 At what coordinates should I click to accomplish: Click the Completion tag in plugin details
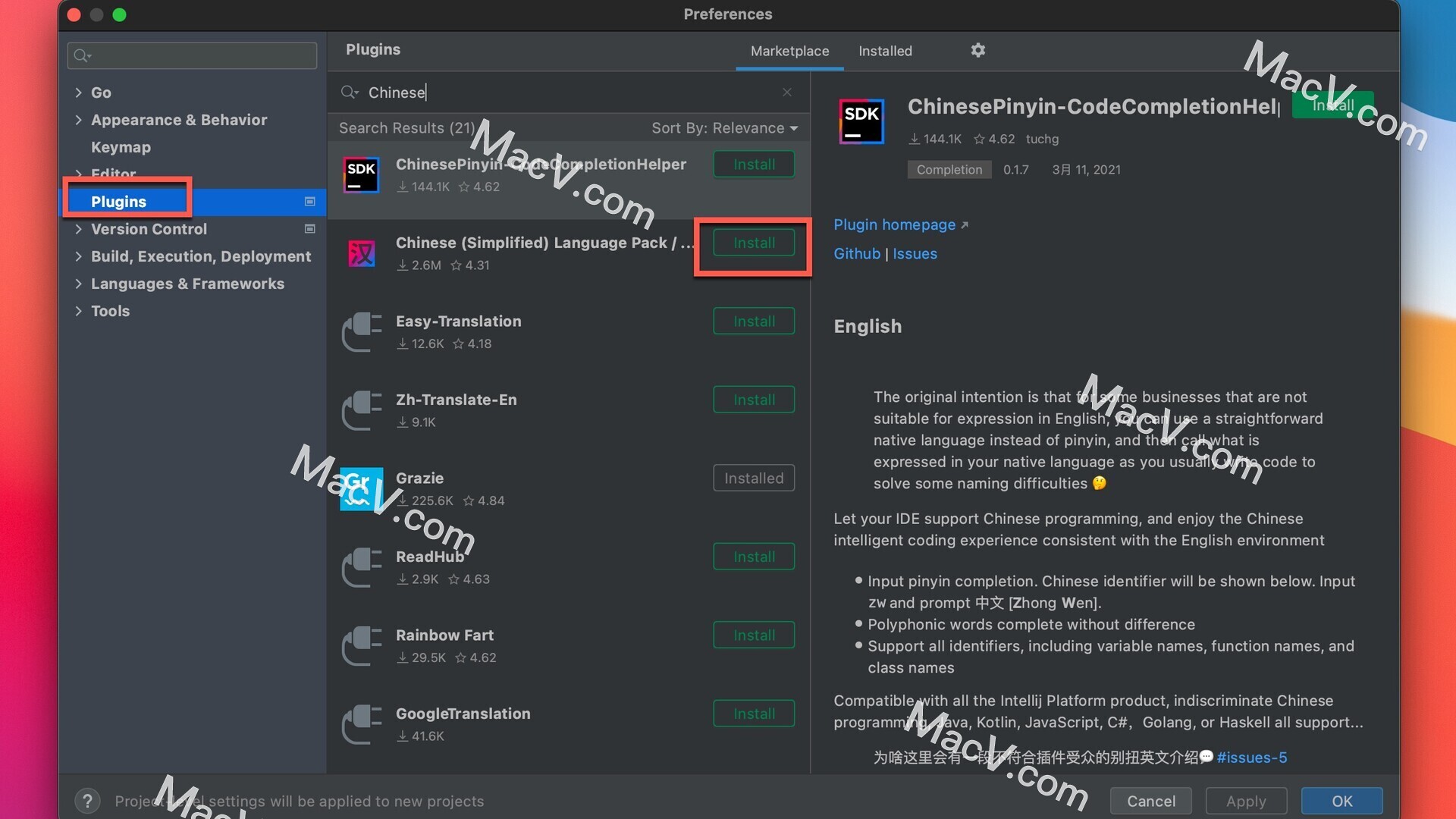(x=949, y=169)
